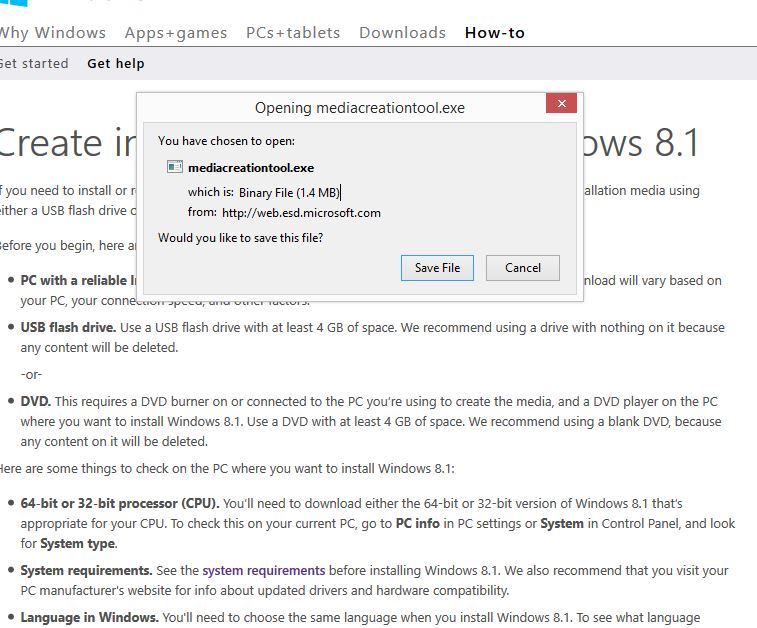This screenshot has width=757, height=628.
Task: Click the dialog title 'Opening mediacreationtool.exe'
Action: pos(360,108)
